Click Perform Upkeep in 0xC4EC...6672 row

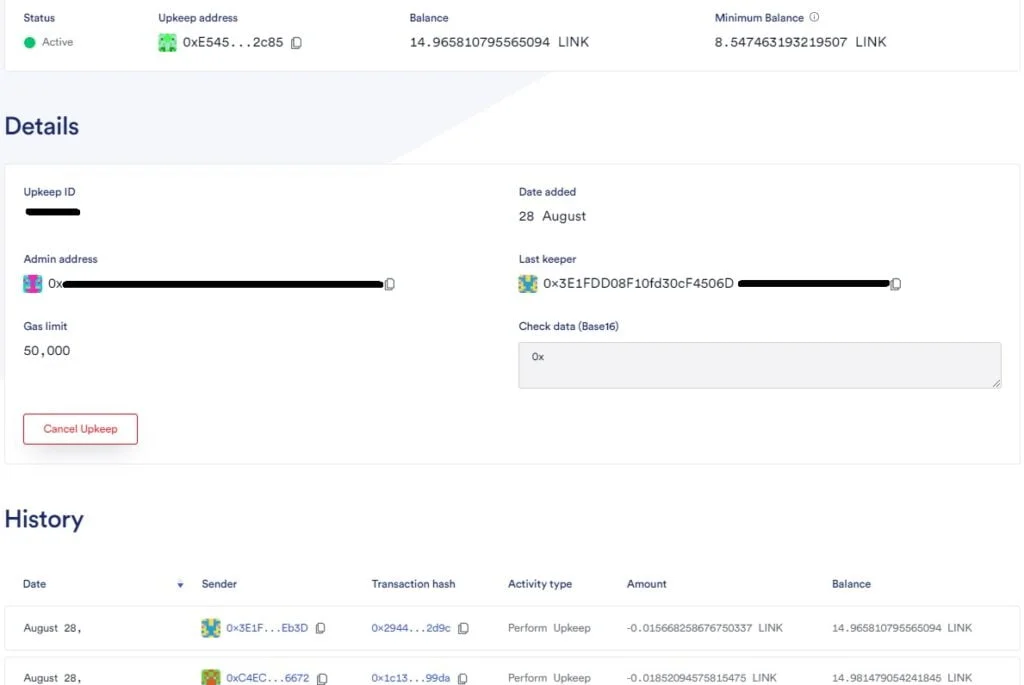[x=549, y=678]
